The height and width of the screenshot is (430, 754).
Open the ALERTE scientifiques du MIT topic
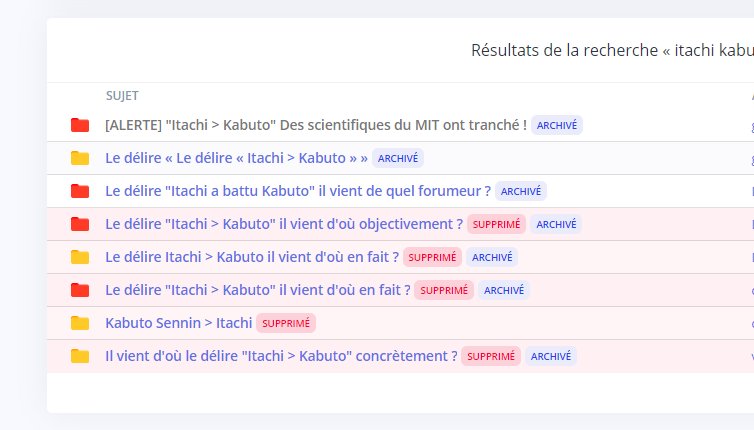click(x=316, y=125)
